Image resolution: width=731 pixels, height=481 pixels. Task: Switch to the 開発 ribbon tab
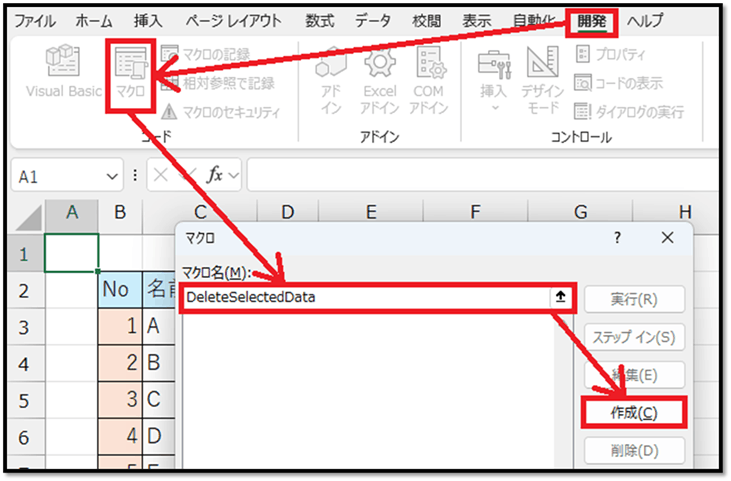[591, 20]
